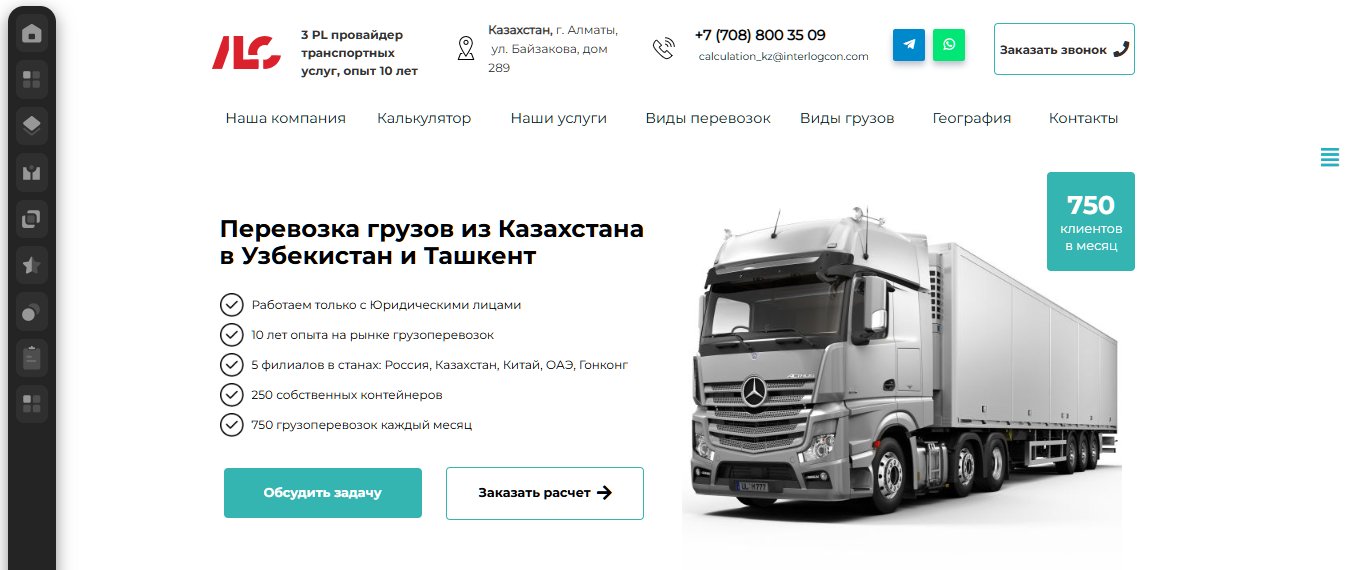Click the map pin location icon
Image resolution: width=1351 pixels, height=570 pixels.
pyautogui.click(x=466, y=48)
